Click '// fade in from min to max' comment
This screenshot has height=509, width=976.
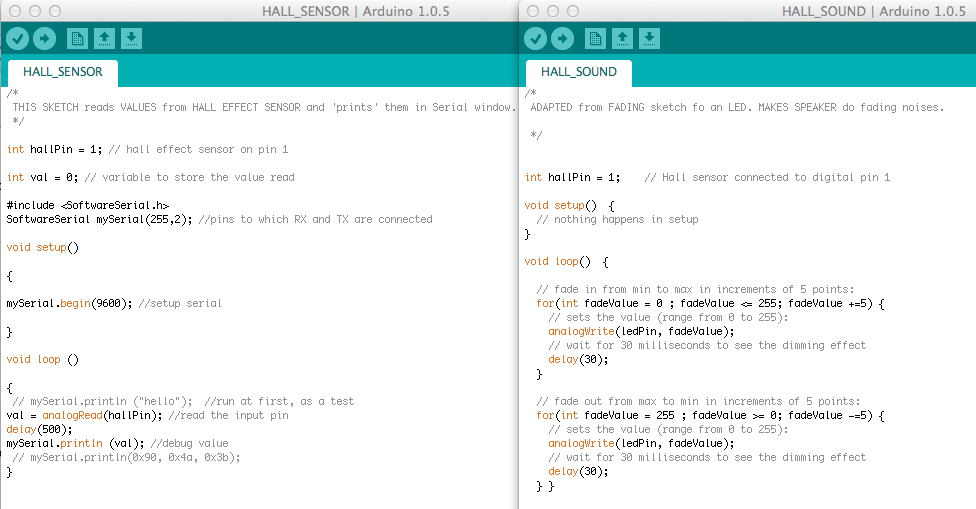(x=695, y=289)
